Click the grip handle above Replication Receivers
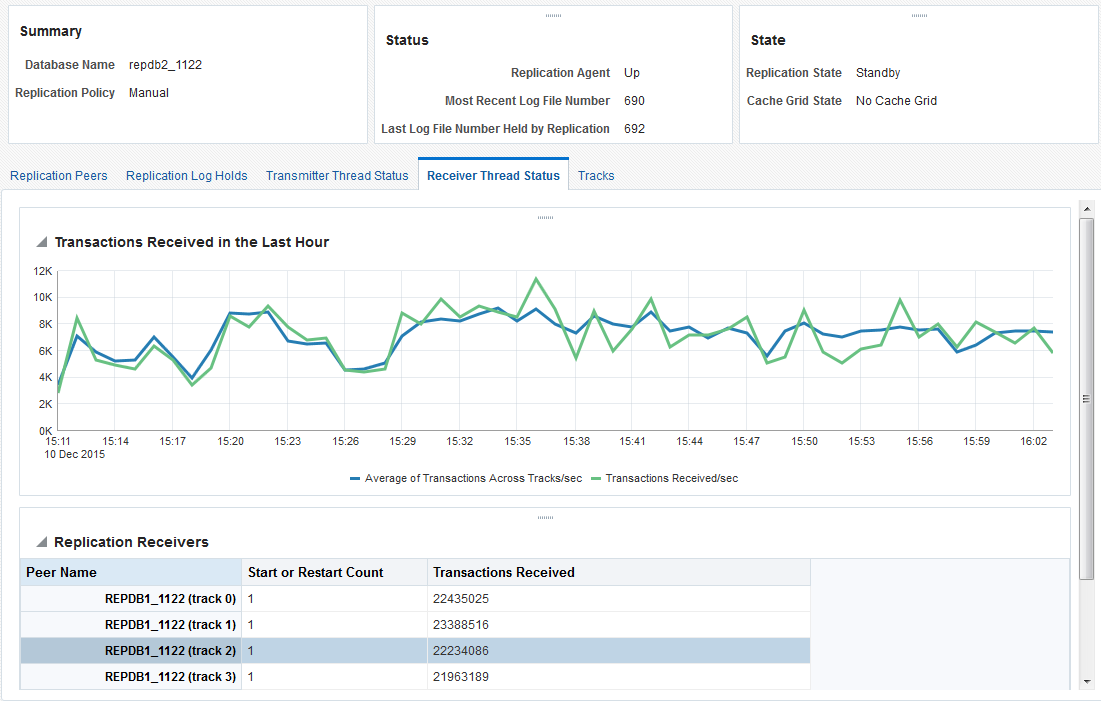1101x701 pixels. [x=545, y=517]
